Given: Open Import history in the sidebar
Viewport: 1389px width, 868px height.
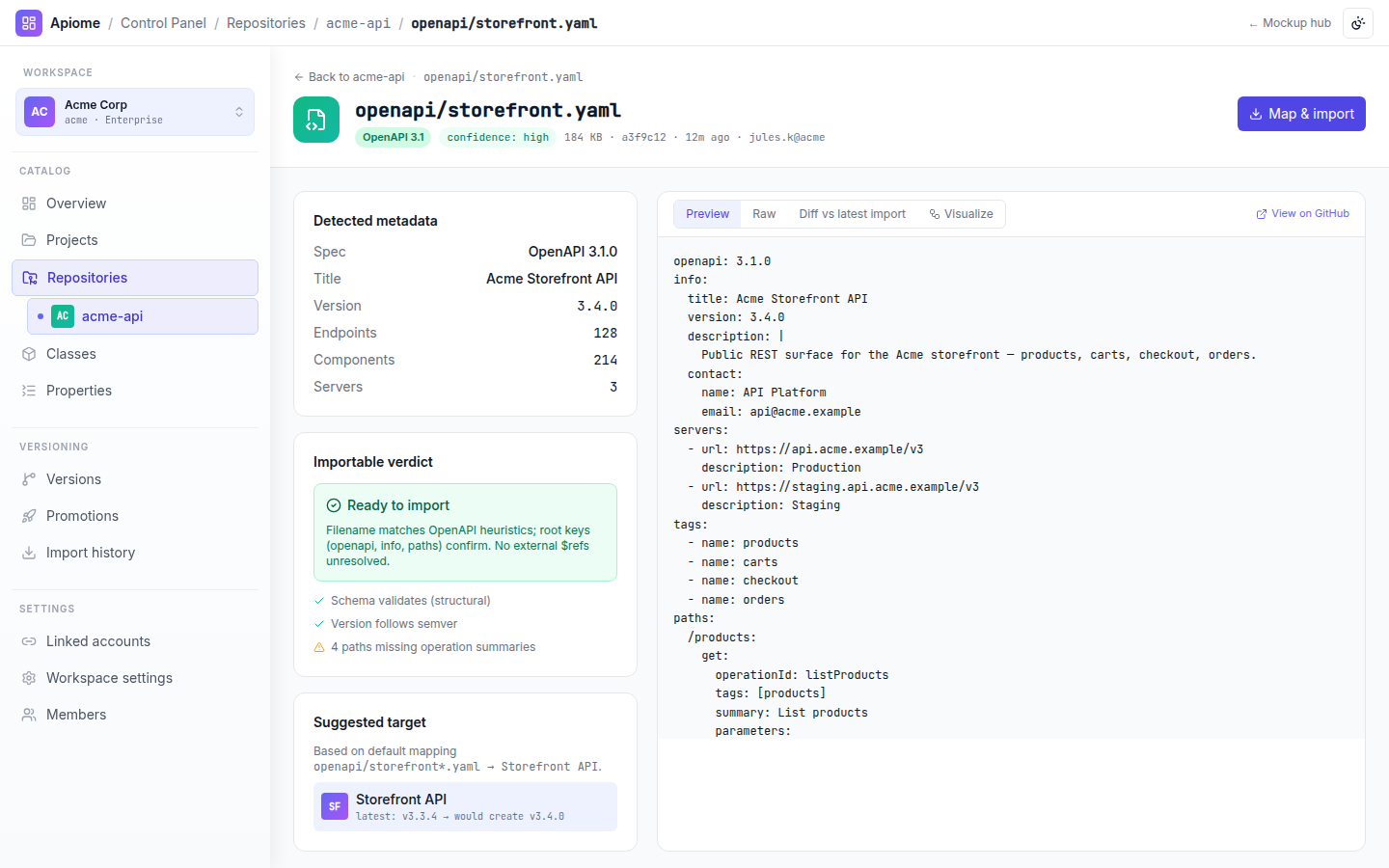Looking at the screenshot, I should click(x=135, y=553).
